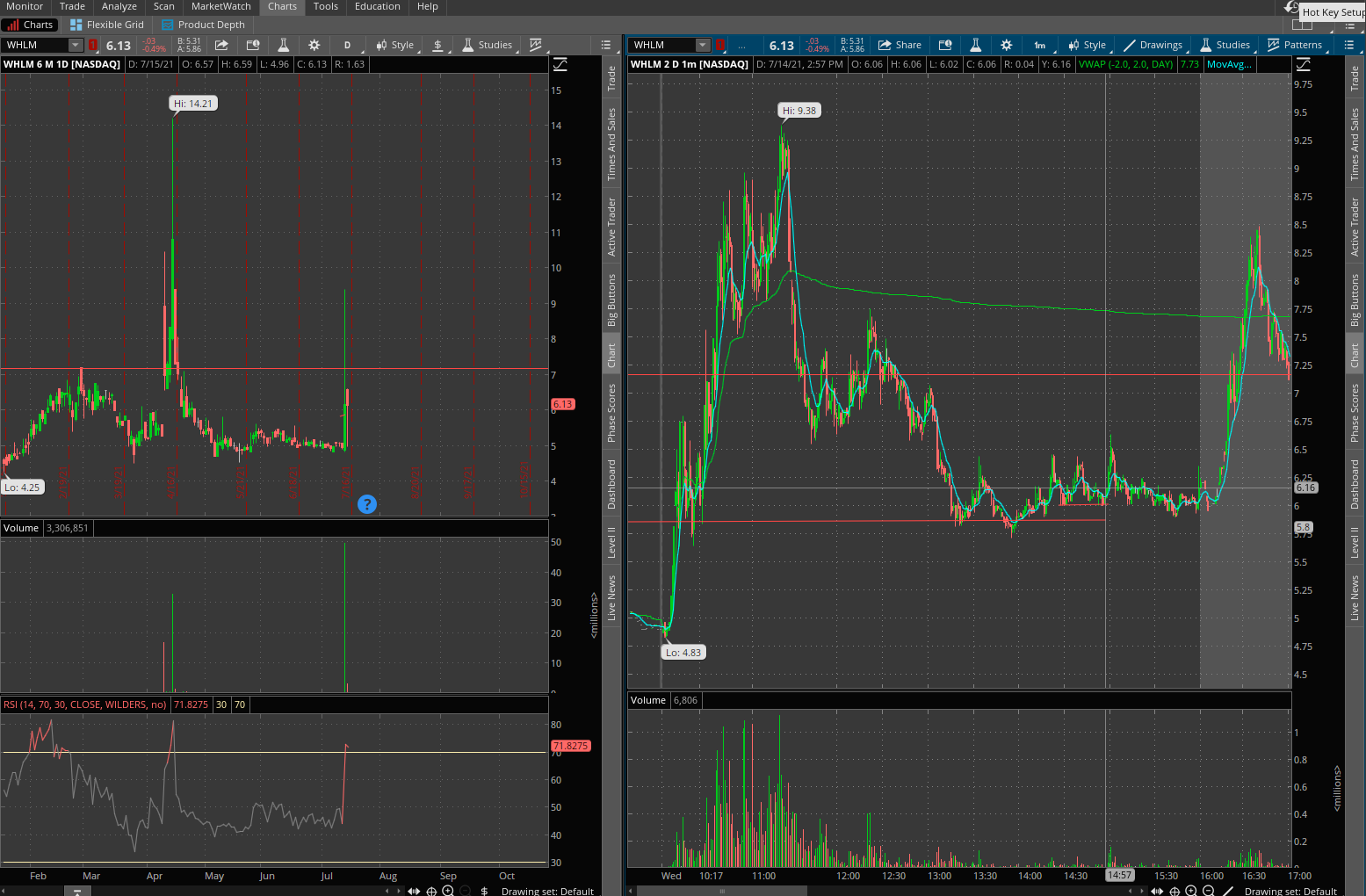Viewport: 1366px width, 896px height.
Task: Toggle Big Buttons on left chart sidebar
Action: [x=611, y=300]
